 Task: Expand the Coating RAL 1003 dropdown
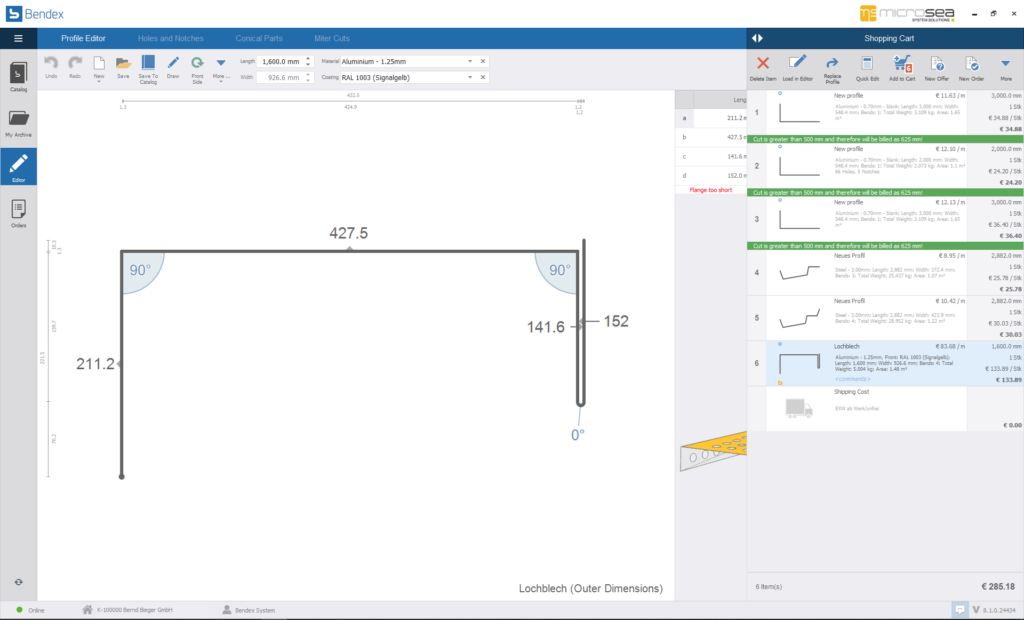point(470,77)
